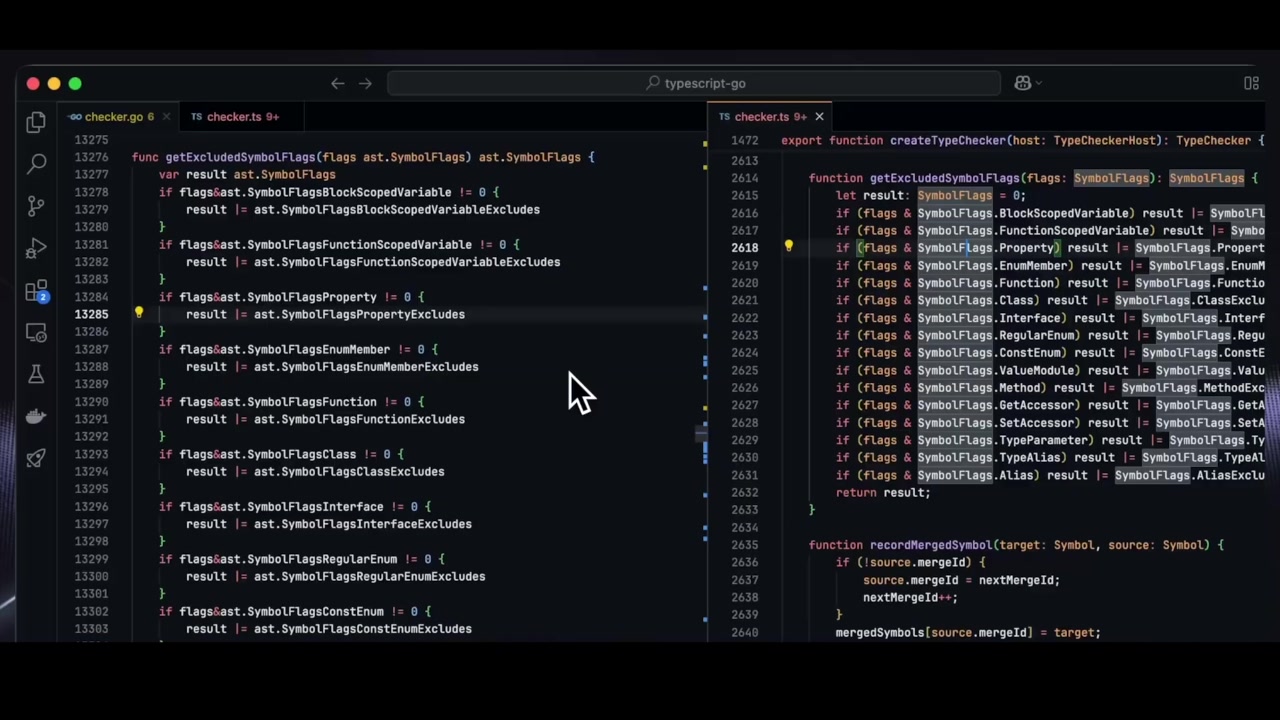Click mergedSymbols[source.mergeId] = target; line

pyautogui.click(x=968, y=632)
